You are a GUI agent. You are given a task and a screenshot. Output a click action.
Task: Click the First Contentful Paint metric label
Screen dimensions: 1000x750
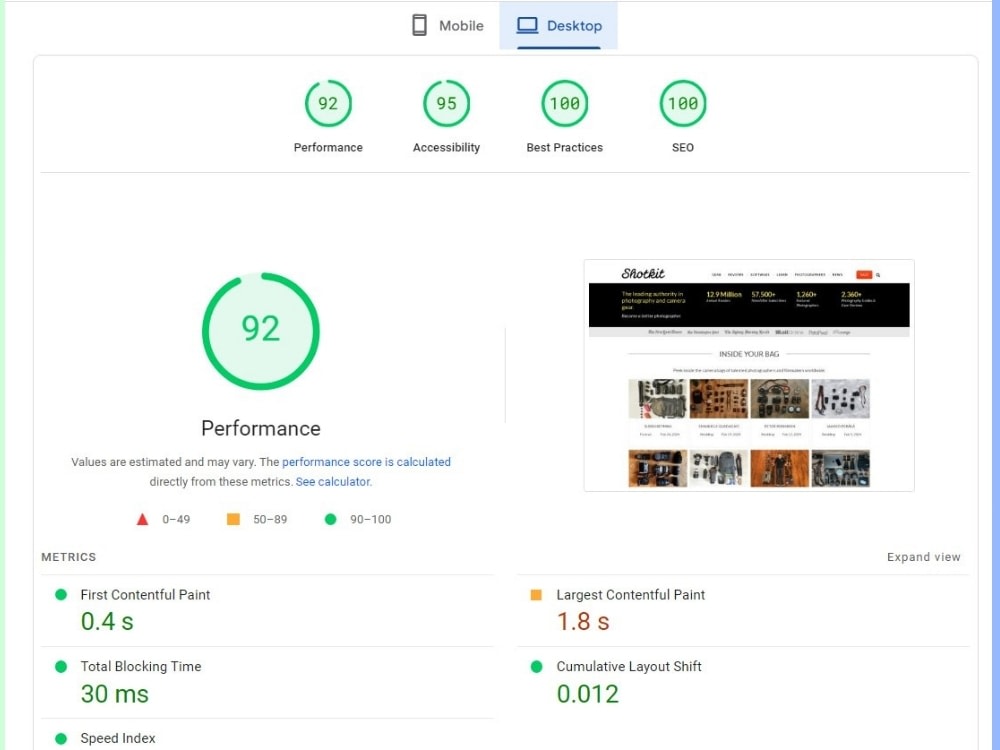tap(145, 594)
